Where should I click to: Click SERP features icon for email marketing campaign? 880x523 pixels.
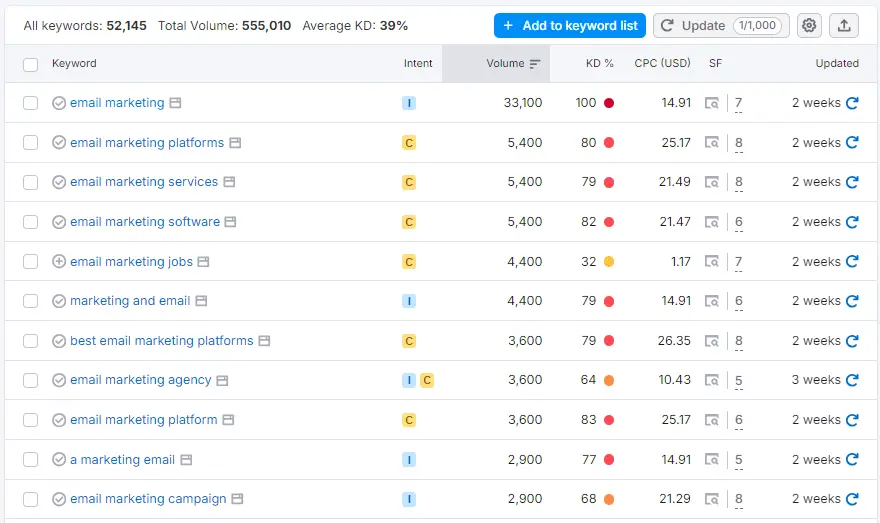(x=711, y=499)
